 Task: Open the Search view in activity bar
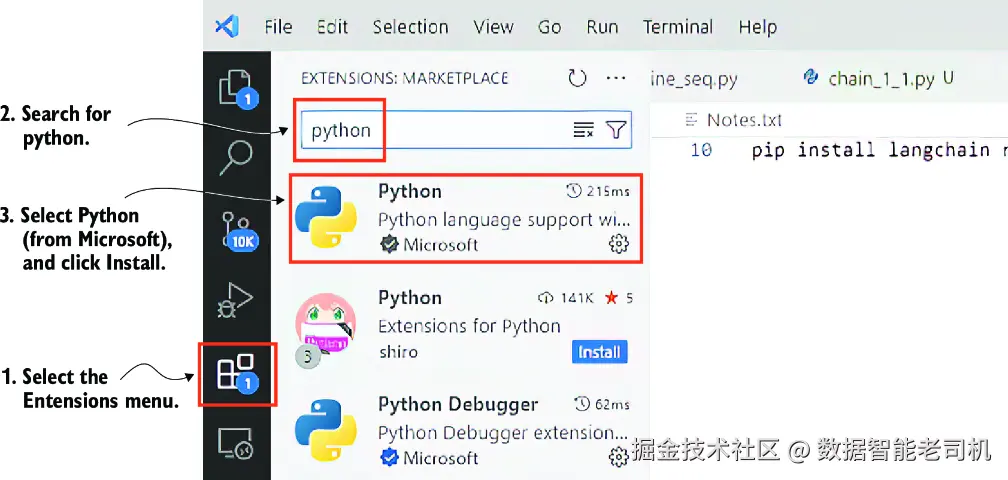[x=237, y=156]
